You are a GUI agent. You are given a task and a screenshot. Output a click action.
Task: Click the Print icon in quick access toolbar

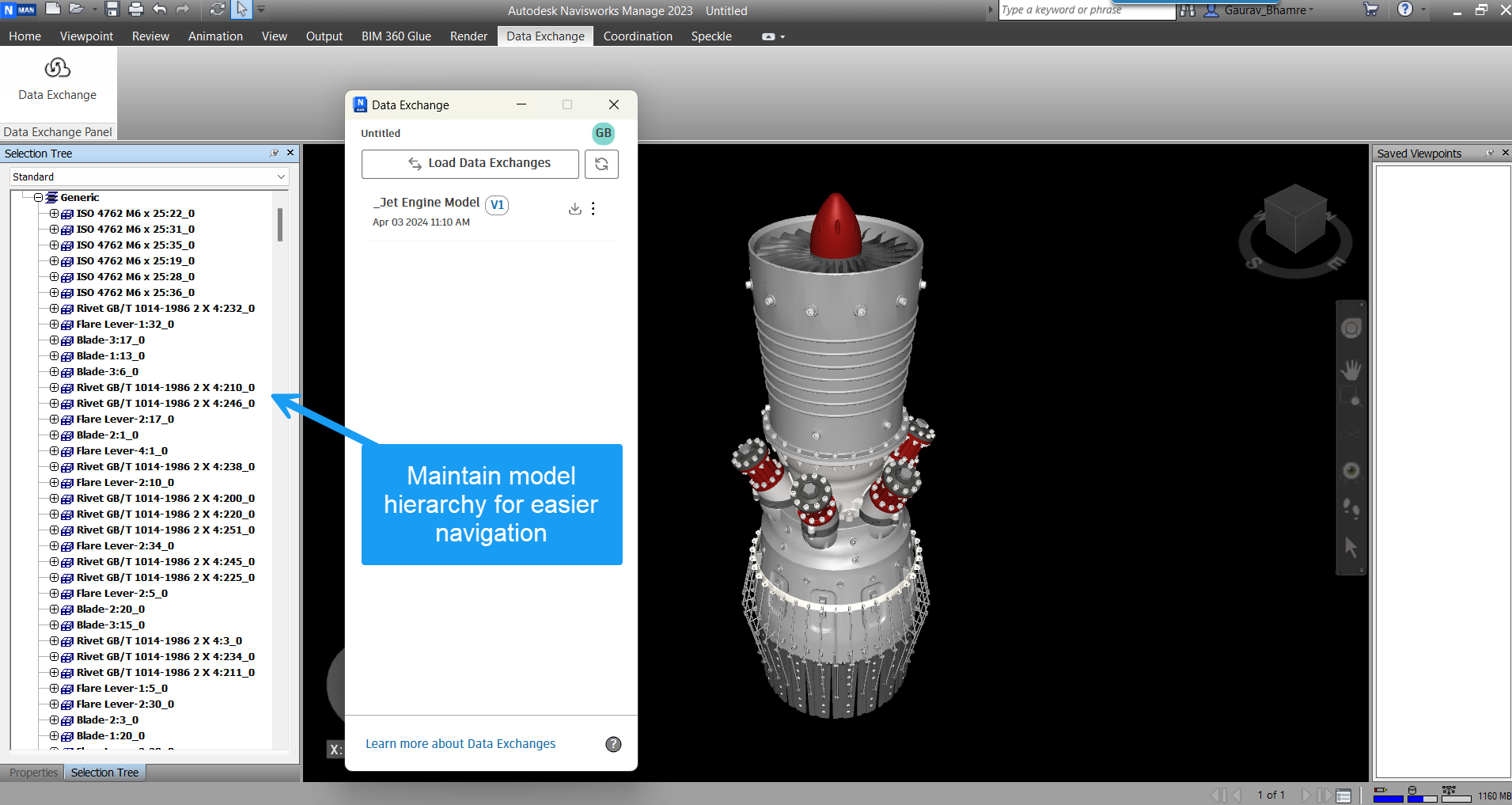pos(136,9)
